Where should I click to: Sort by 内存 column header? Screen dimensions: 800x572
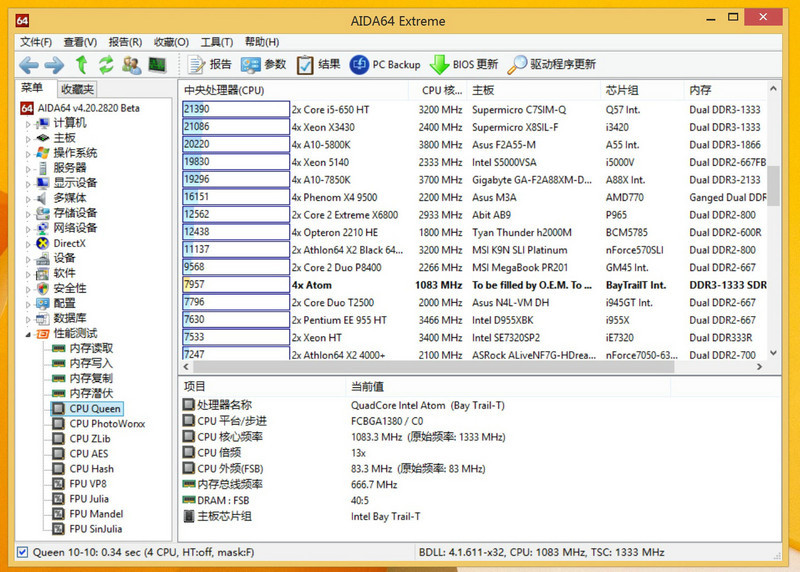(724, 90)
